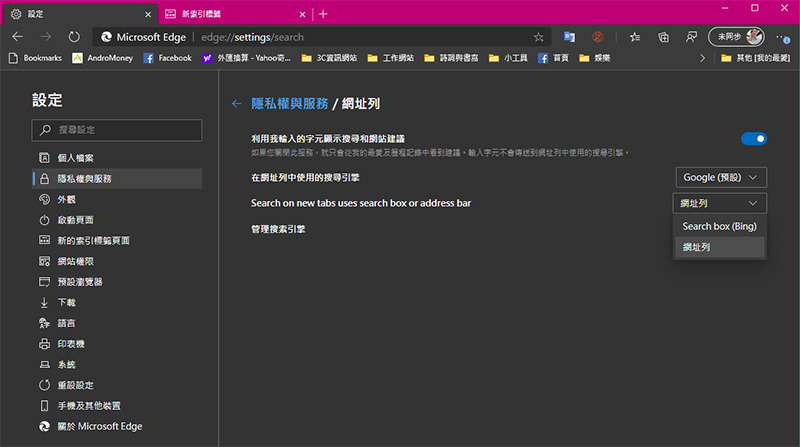Click the 搜尋設定 search field
The height and width of the screenshot is (447, 800).
click(x=117, y=130)
